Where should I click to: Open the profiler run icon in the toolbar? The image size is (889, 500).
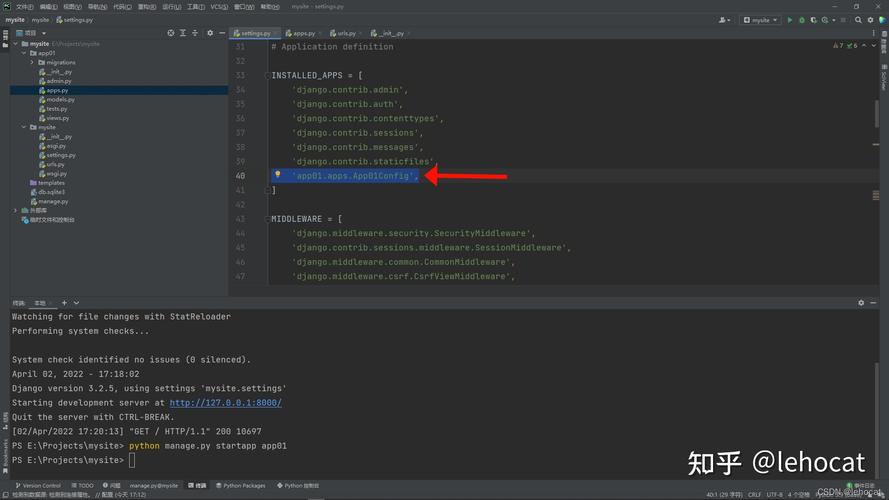tap(826, 20)
